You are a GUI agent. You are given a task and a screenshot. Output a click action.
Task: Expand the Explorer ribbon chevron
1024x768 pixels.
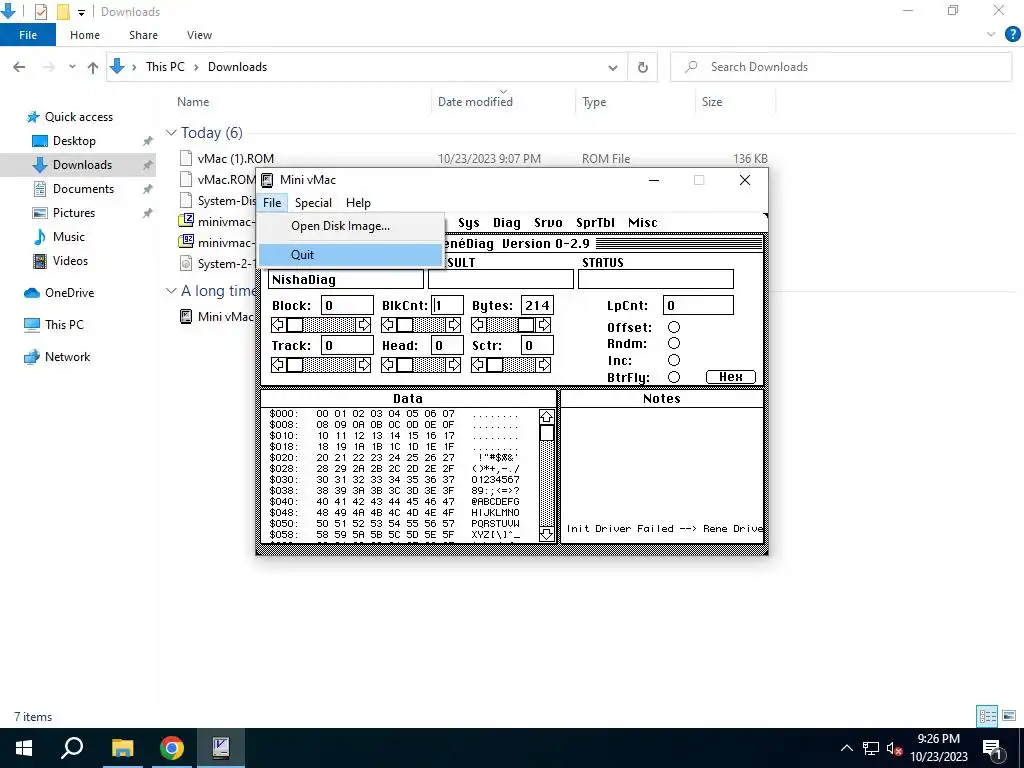pyautogui.click(x=991, y=35)
